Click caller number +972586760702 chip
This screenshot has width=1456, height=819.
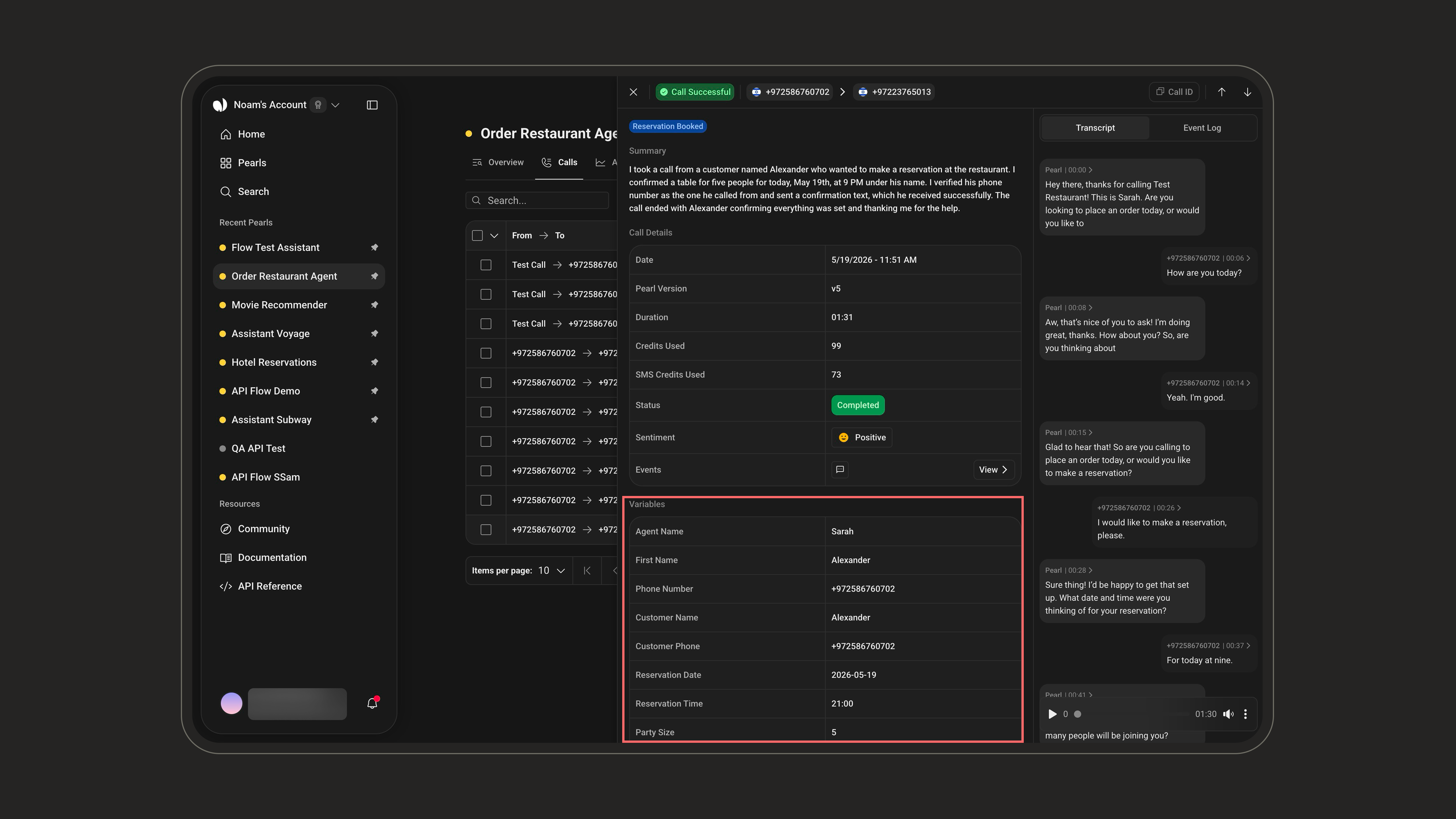(x=790, y=92)
